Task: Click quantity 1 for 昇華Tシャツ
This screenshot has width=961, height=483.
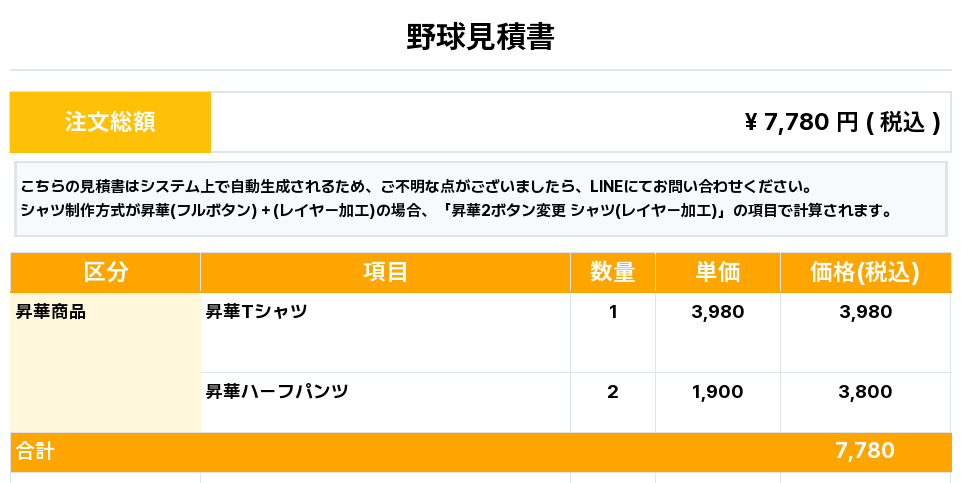Action: 613,312
